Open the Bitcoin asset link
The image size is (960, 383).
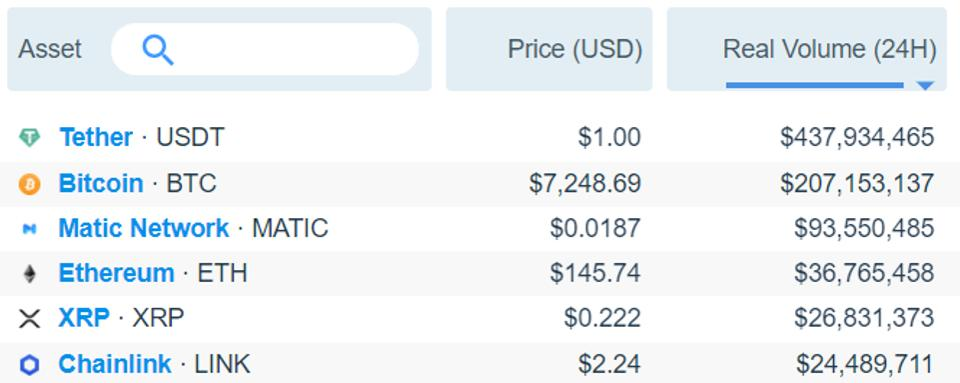tap(101, 183)
